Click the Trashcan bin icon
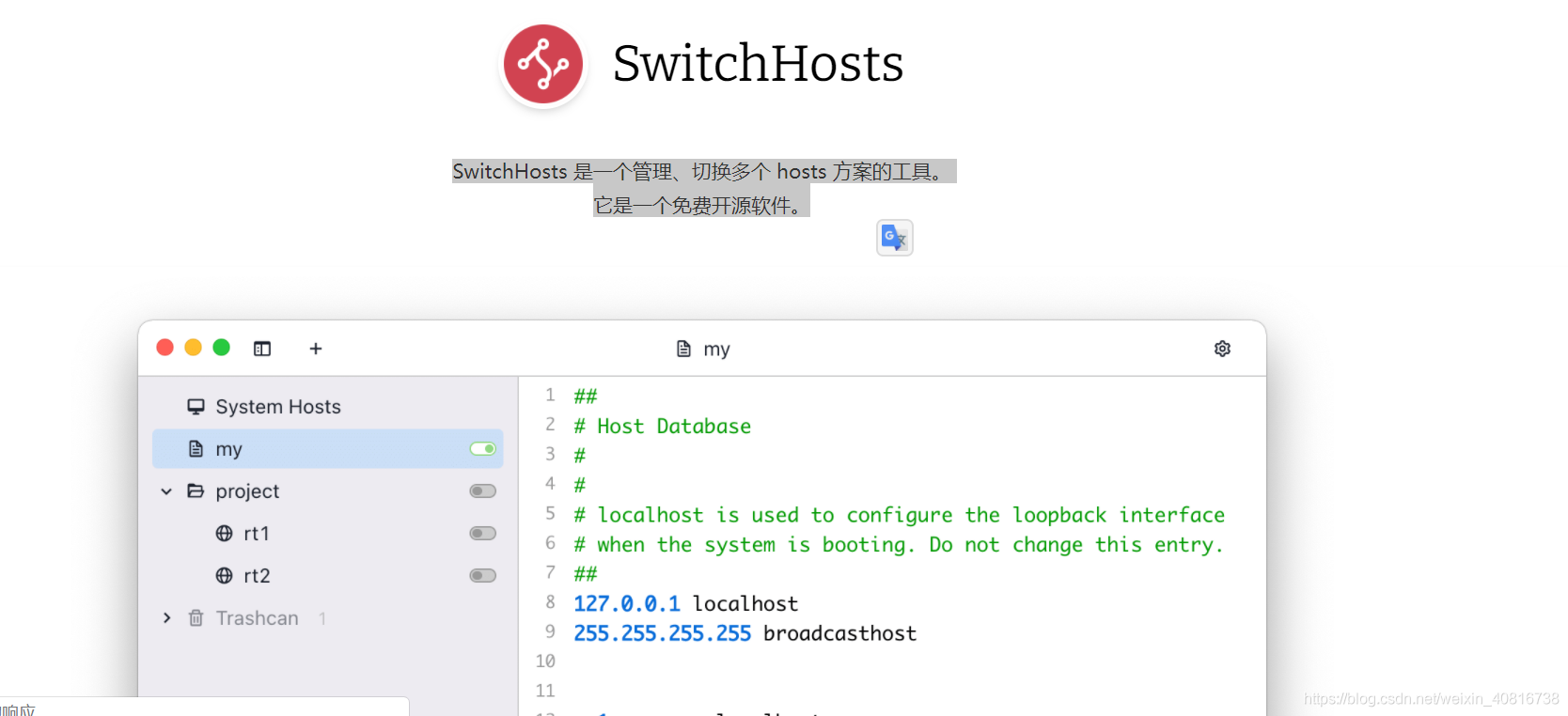Image resolution: width=1568 pixels, height=716 pixels. (x=196, y=618)
